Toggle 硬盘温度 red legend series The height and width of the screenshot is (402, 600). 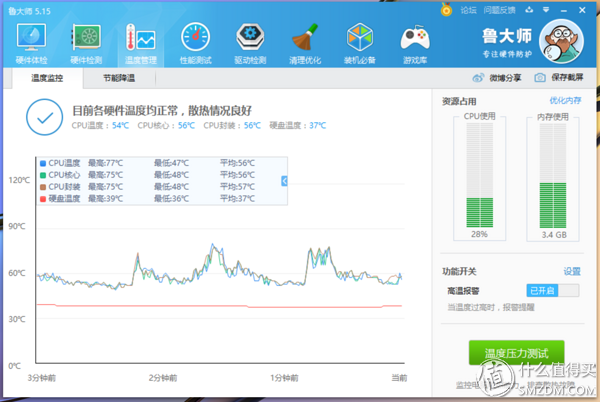[x=43, y=199]
